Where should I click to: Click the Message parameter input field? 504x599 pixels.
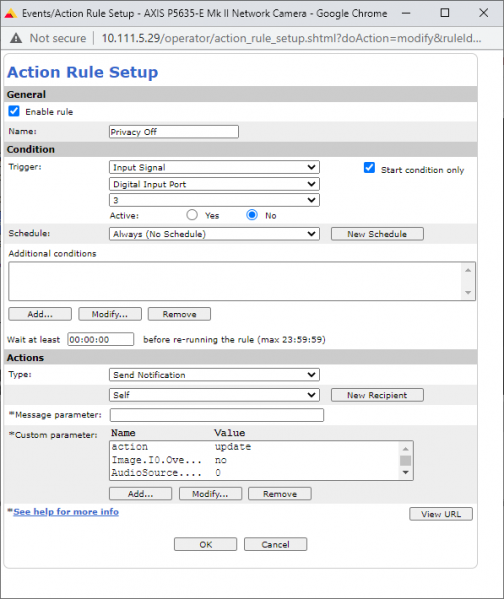pos(217,415)
